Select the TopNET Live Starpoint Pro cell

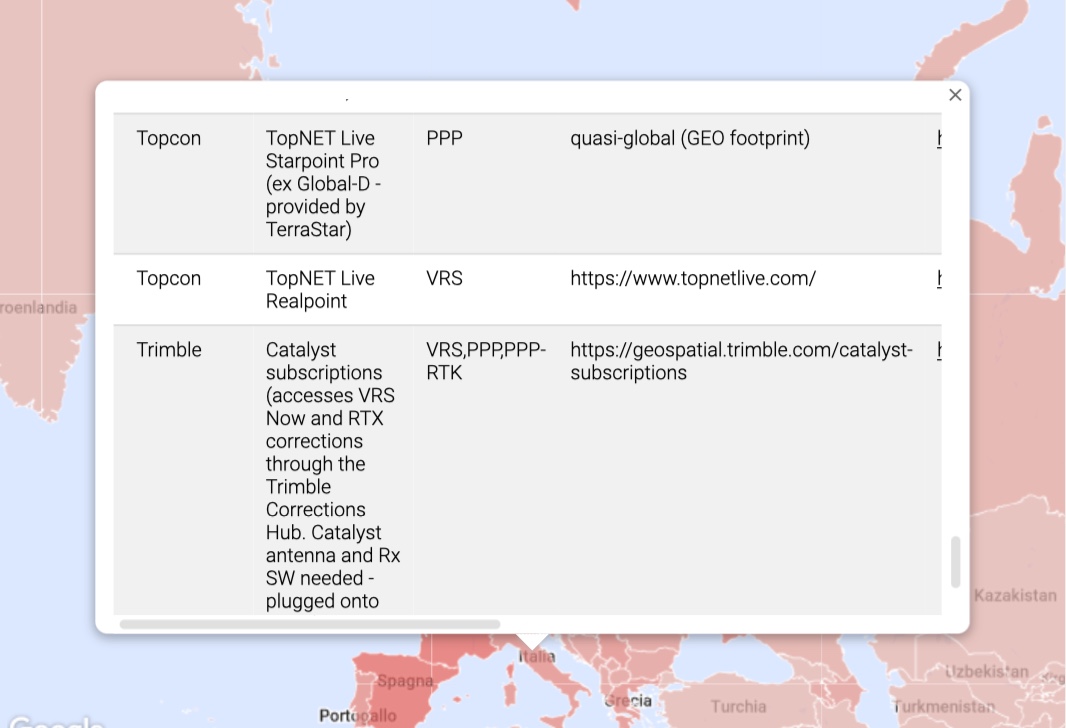point(324,184)
